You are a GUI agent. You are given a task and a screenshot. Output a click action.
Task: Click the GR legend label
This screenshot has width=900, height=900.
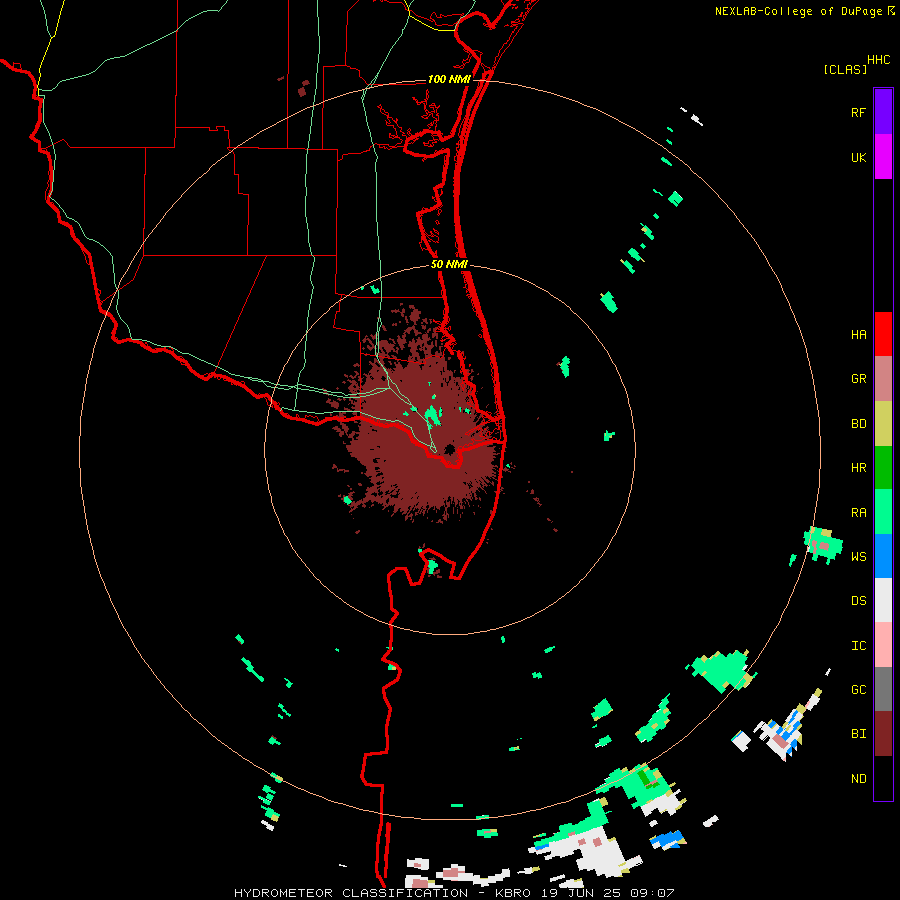click(858, 379)
